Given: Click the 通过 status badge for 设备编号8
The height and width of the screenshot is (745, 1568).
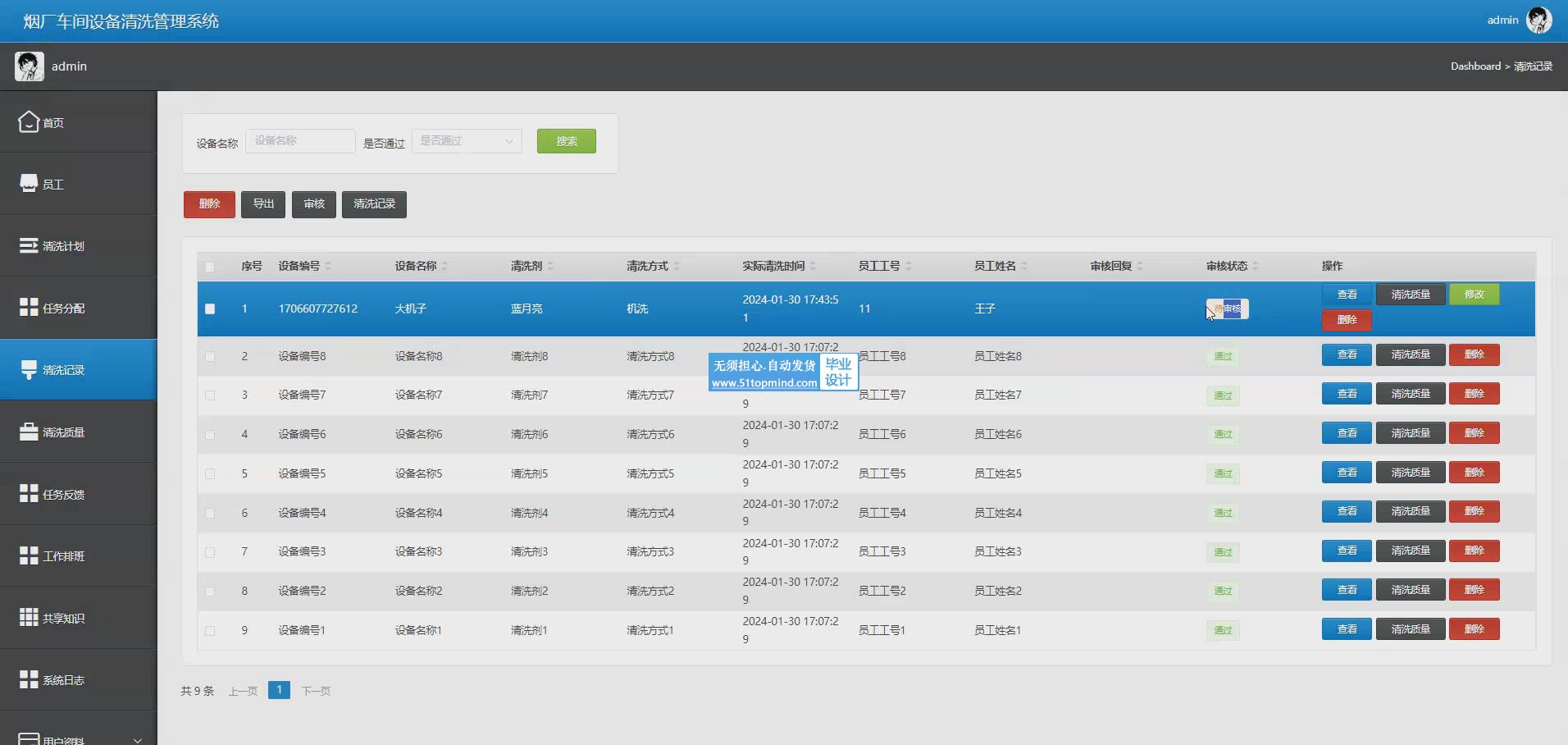Looking at the screenshot, I should [x=1223, y=356].
